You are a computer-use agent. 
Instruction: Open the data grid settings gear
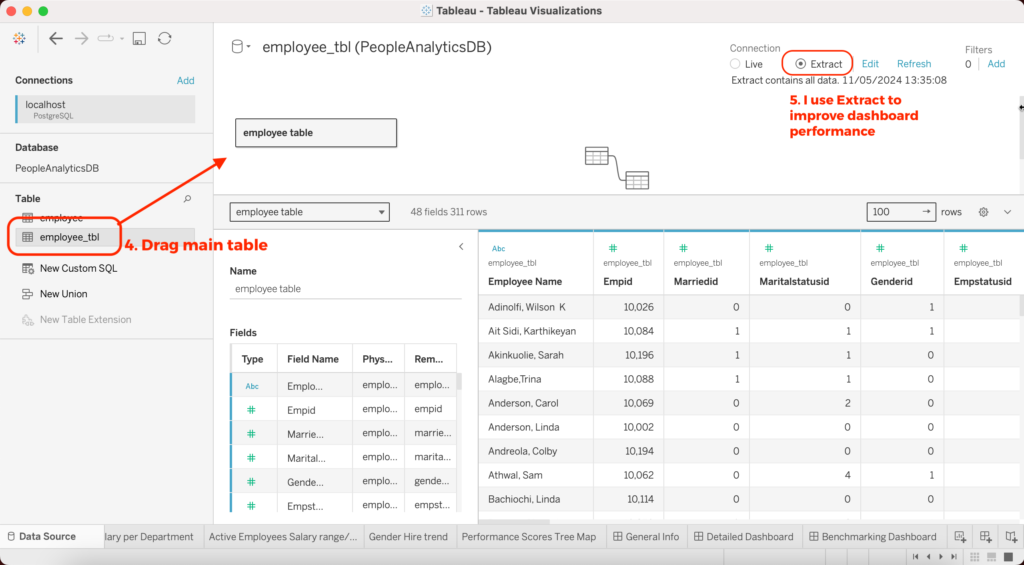(984, 212)
